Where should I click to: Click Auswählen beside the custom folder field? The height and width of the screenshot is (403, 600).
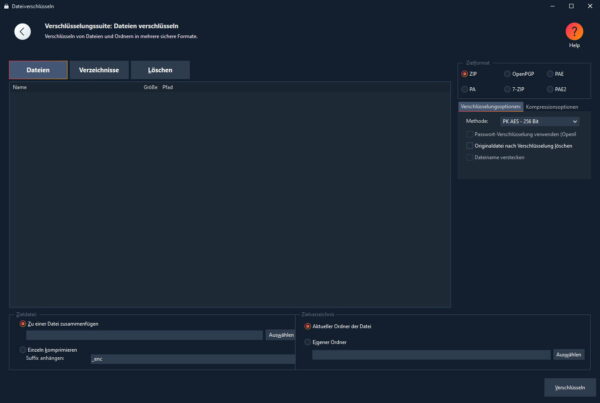[569, 355]
